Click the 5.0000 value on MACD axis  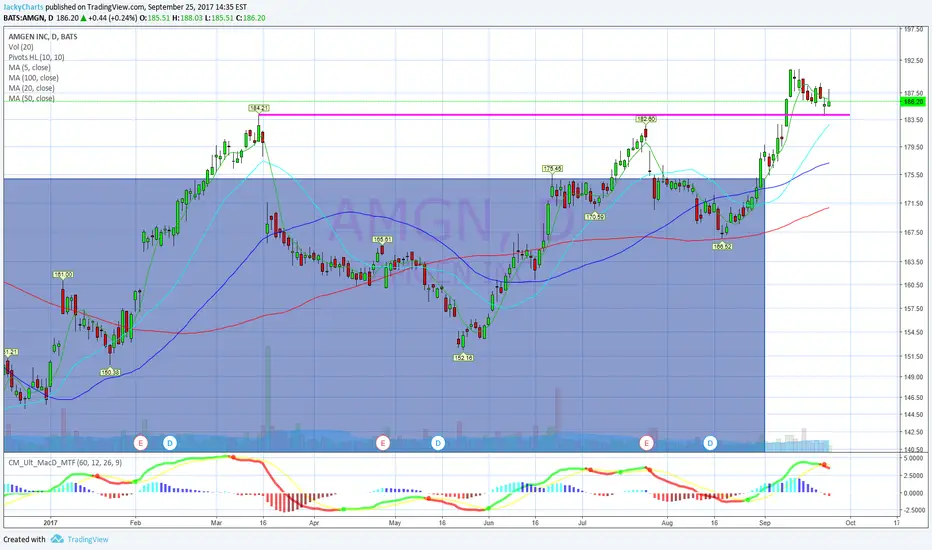tap(913, 458)
